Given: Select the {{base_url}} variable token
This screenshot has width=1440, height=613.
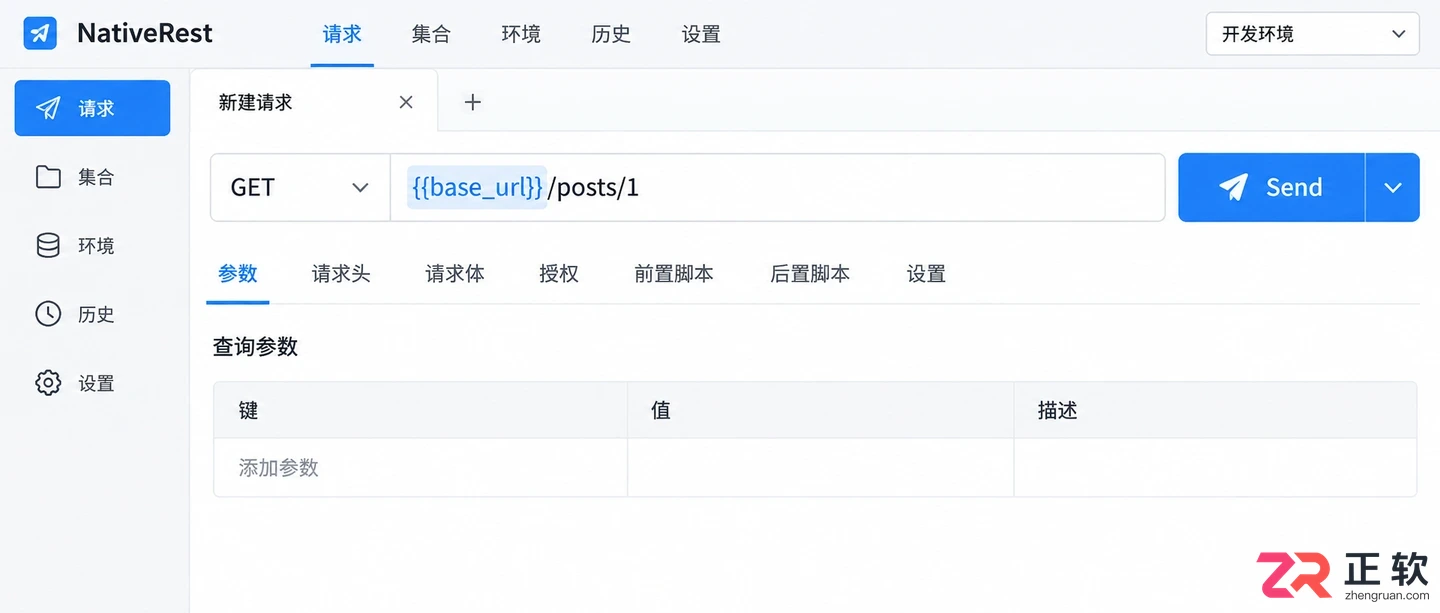Looking at the screenshot, I should (477, 187).
